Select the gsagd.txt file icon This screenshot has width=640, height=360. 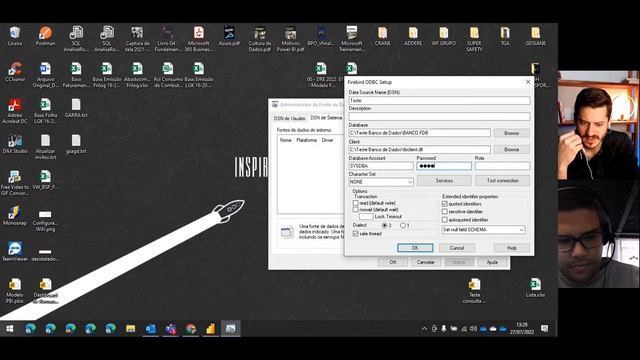76,144
